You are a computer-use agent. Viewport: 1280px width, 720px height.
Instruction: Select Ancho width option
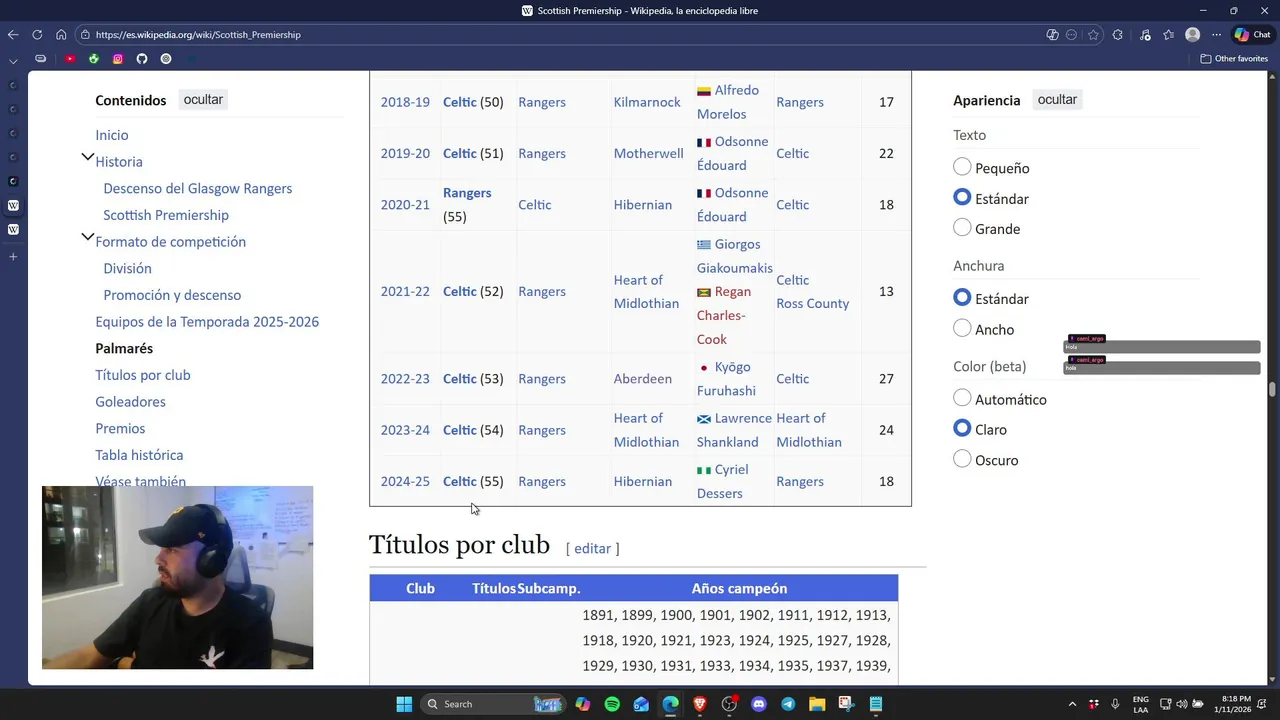click(962, 328)
